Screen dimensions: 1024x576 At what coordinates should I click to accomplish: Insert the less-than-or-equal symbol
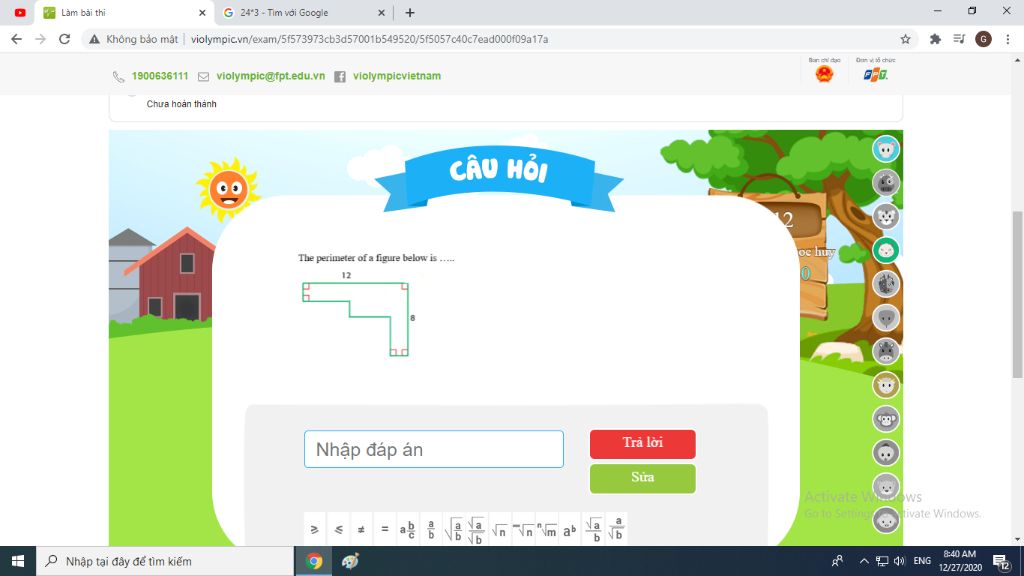pos(338,529)
